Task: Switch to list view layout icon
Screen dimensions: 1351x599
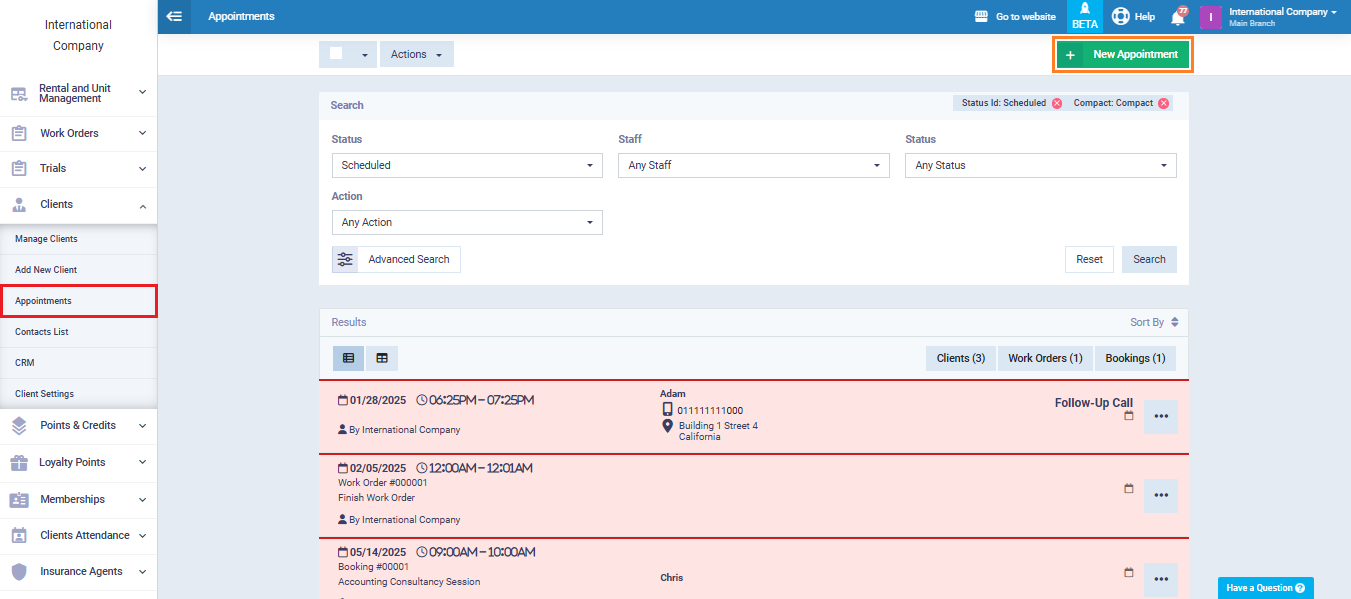Action: 348,358
